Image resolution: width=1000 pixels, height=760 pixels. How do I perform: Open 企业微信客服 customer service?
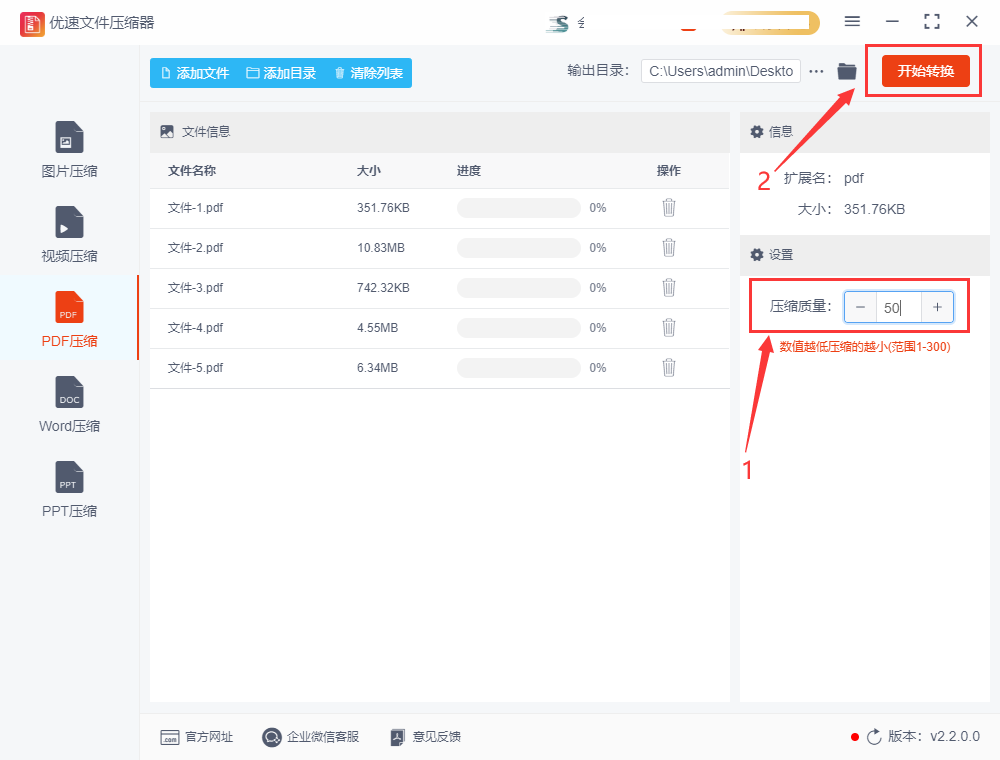(311, 737)
